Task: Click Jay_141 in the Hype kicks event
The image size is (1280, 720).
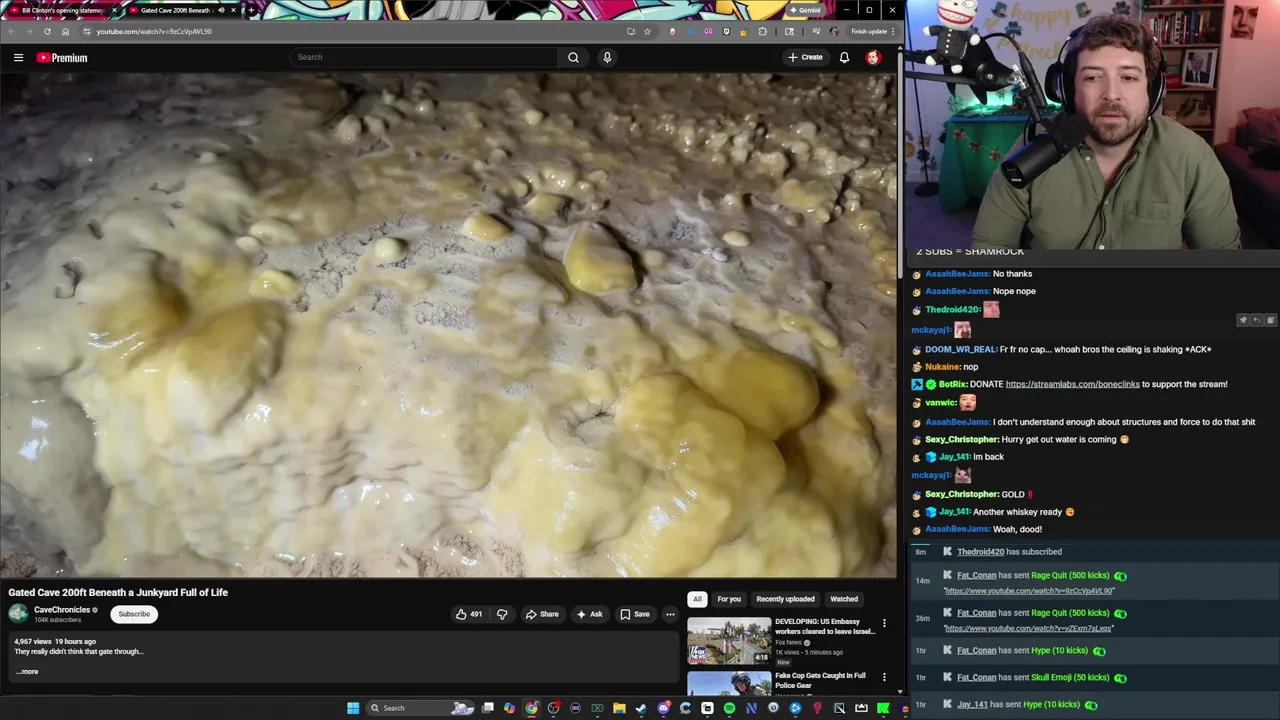Action: tap(972, 705)
